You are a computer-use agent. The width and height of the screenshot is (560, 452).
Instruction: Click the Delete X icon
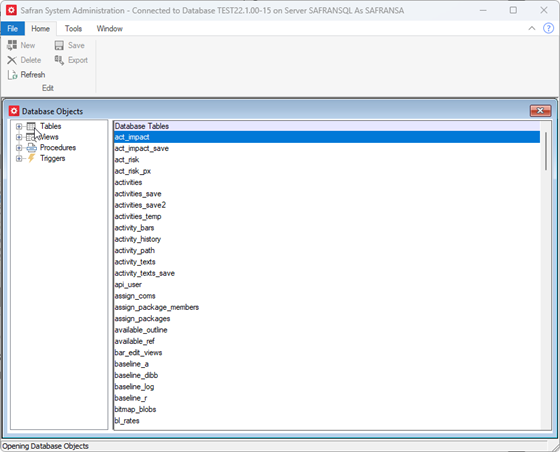coord(12,60)
